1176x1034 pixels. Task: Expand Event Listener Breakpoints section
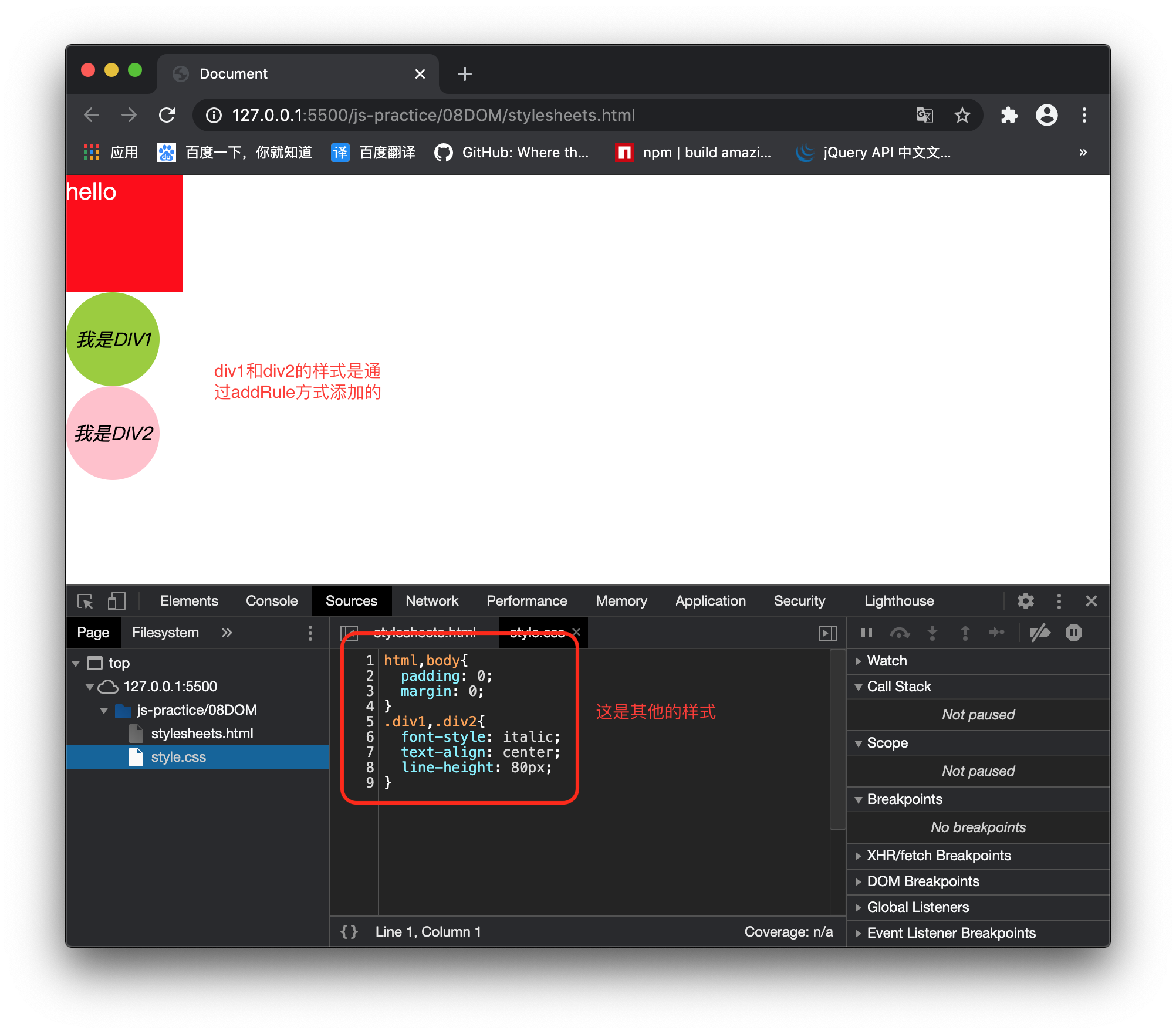(x=951, y=933)
